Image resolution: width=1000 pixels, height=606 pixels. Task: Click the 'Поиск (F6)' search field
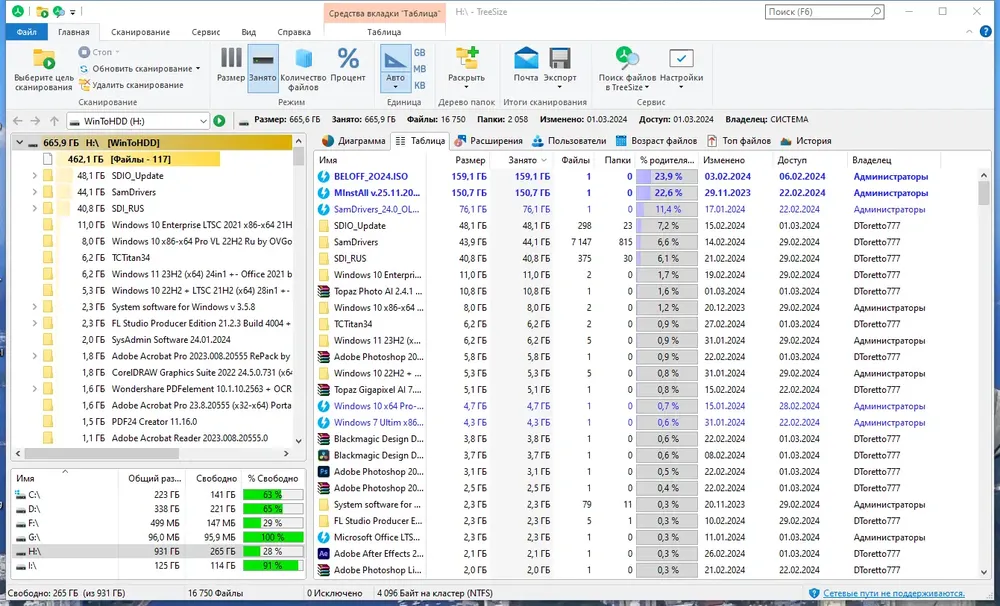(x=816, y=12)
